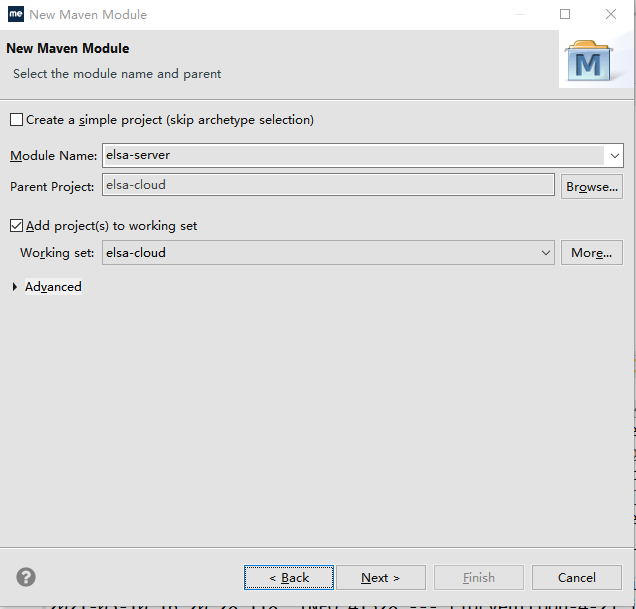Click the Finish button
The image size is (636, 609).
(479, 577)
